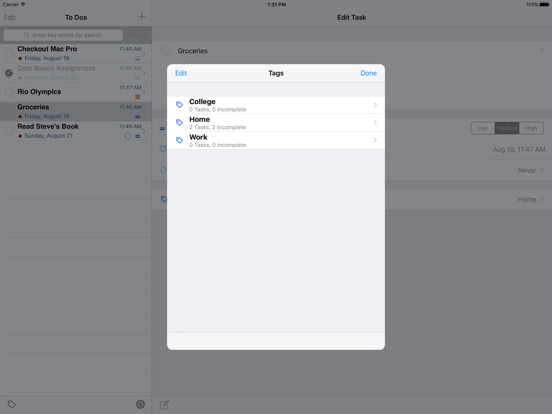Open College tag chevron

[375, 105]
